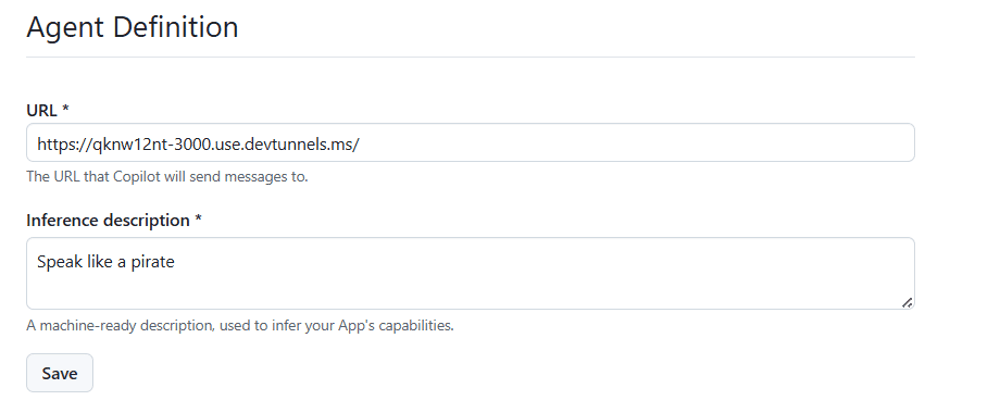This screenshot has width=1000, height=413.
Task: Click the URL helper text about Copilot messages
Action: pos(167,177)
